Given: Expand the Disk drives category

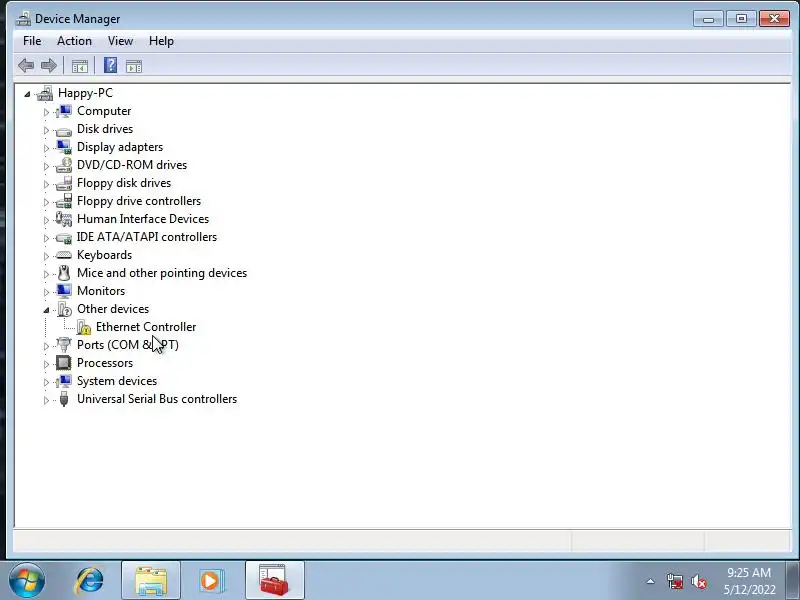Looking at the screenshot, I should (x=46, y=130).
